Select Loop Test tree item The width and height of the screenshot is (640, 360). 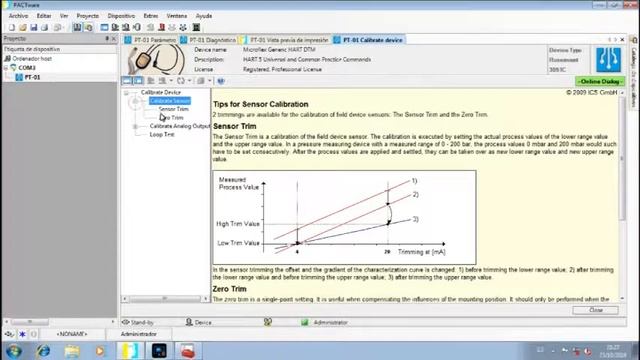click(x=162, y=134)
